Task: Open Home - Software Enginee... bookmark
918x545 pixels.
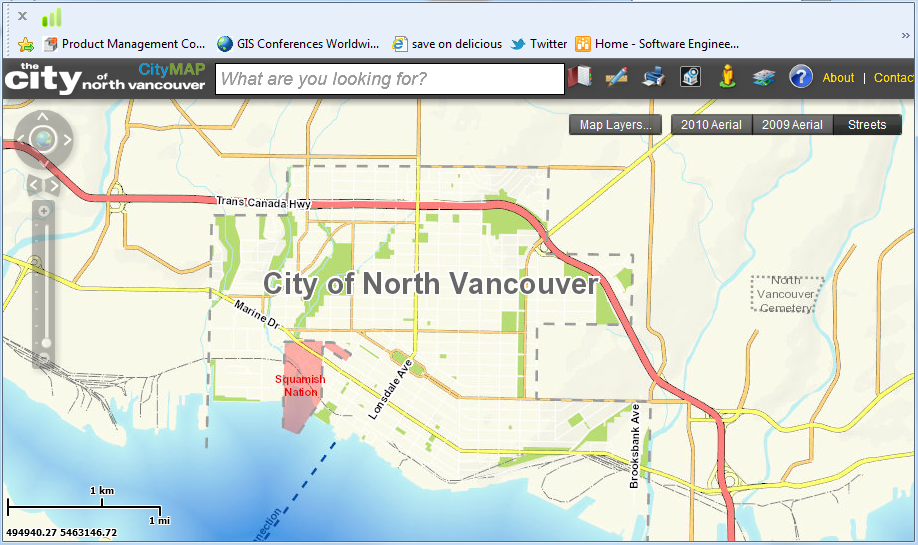Action: [657, 44]
